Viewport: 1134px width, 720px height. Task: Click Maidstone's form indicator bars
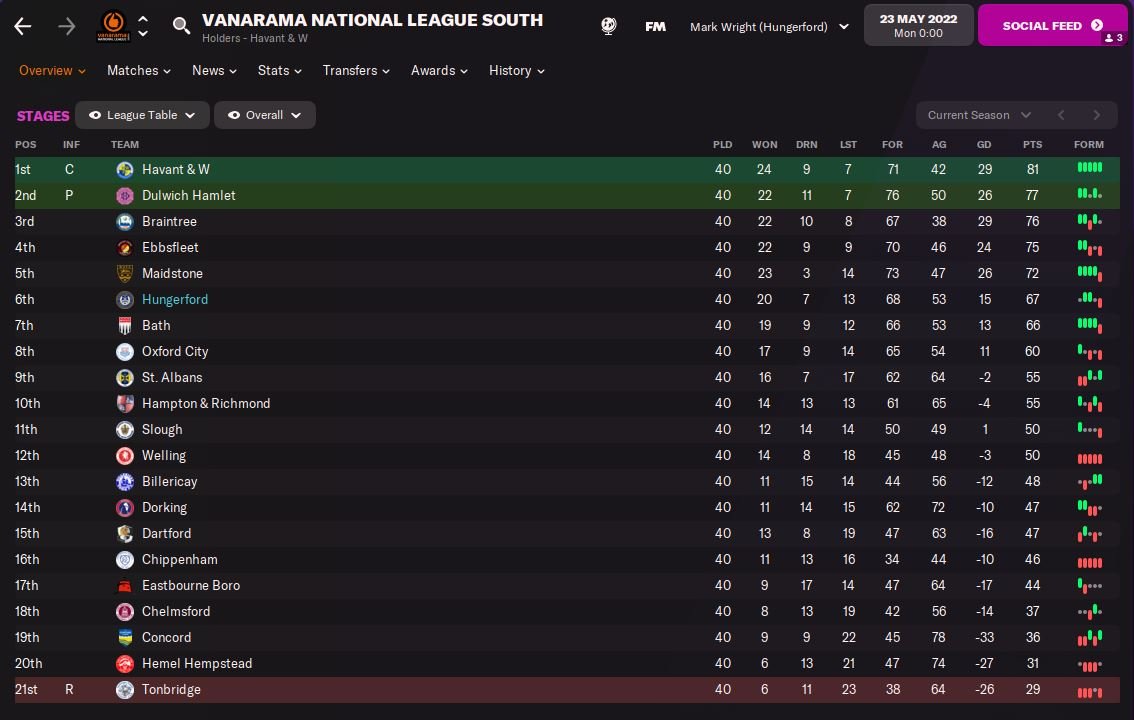tap(1089, 273)
